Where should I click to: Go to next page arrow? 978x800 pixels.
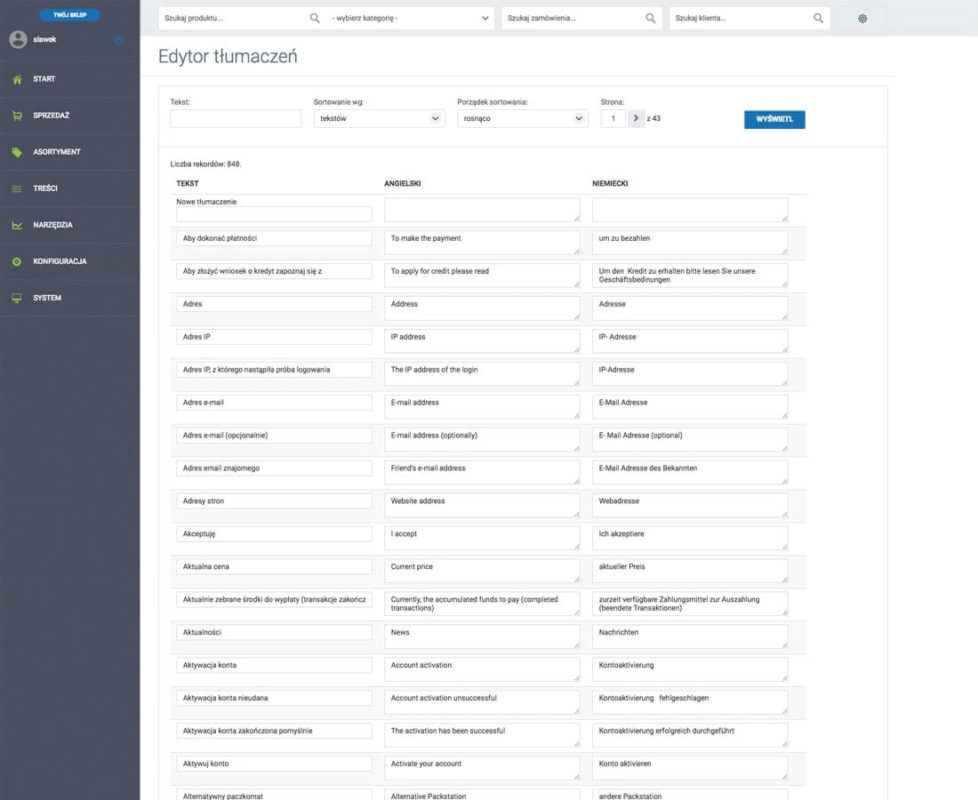[636, 118]
